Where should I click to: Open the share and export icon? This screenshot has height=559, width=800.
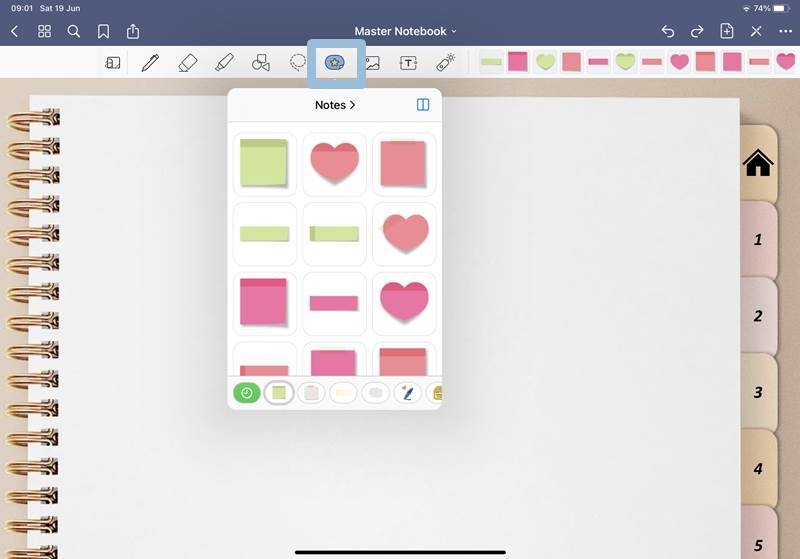tap(133, 32)
